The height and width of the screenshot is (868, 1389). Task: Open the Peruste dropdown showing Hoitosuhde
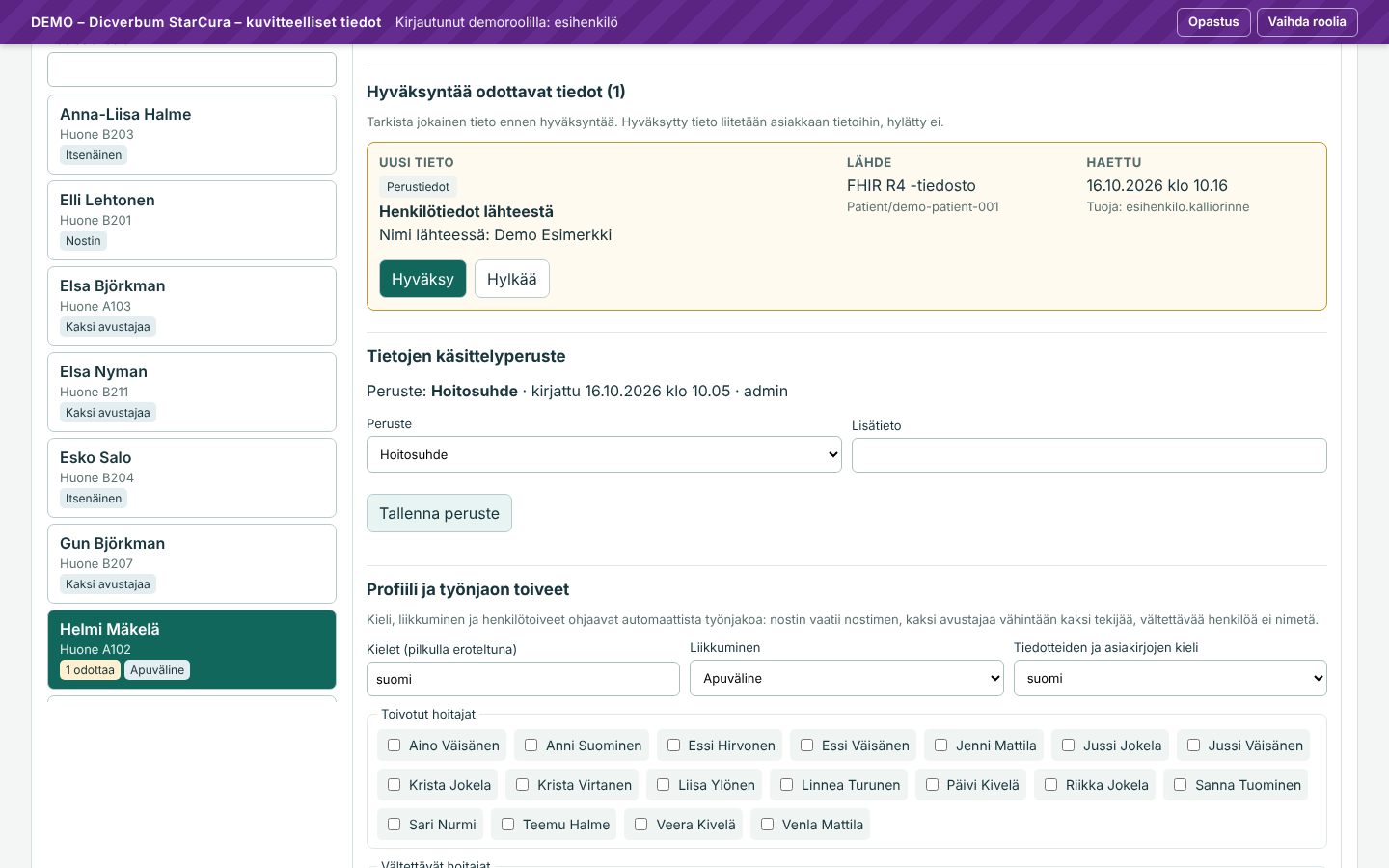click(x=604, y=454)
